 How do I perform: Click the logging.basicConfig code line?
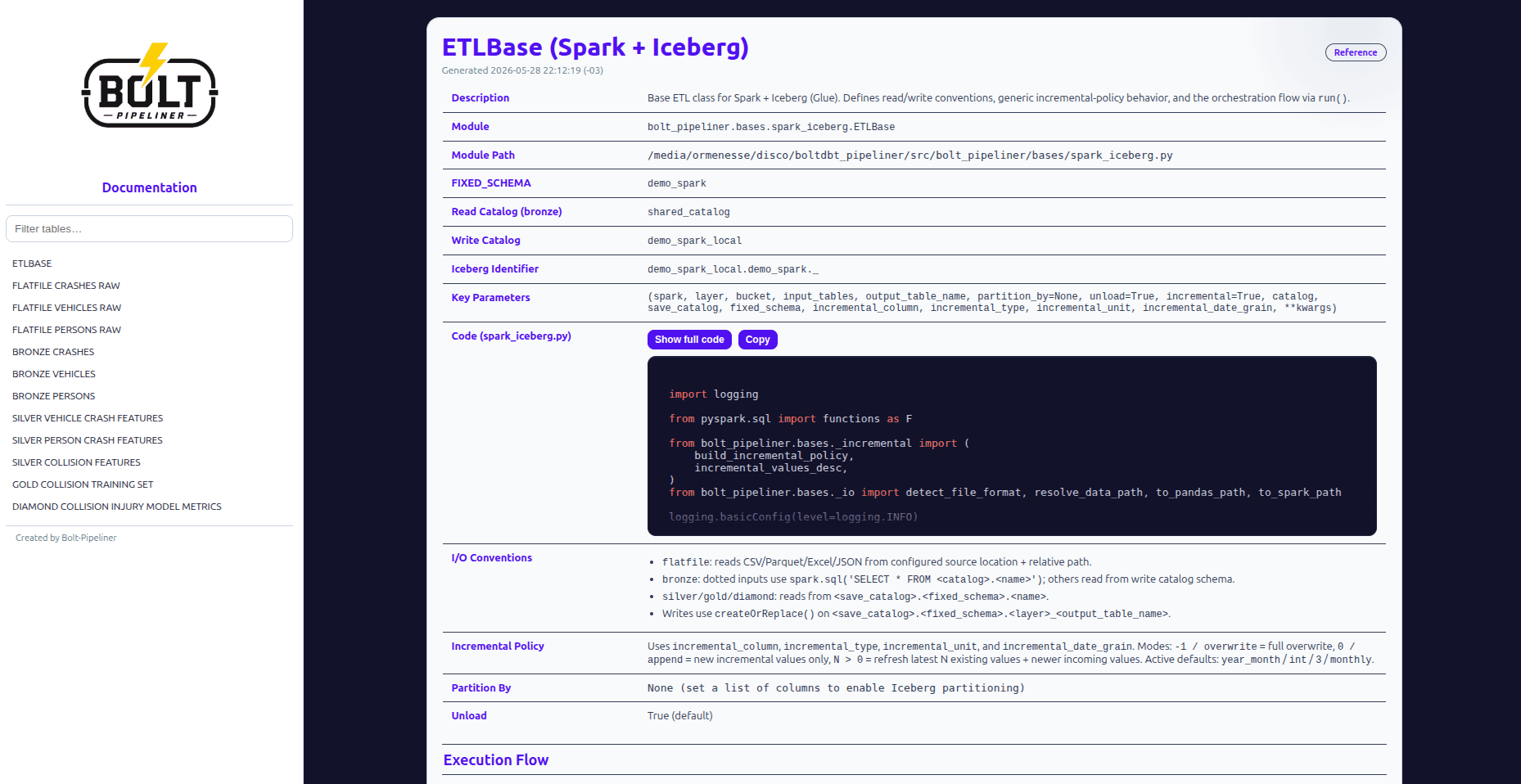(x=793, y=517)
